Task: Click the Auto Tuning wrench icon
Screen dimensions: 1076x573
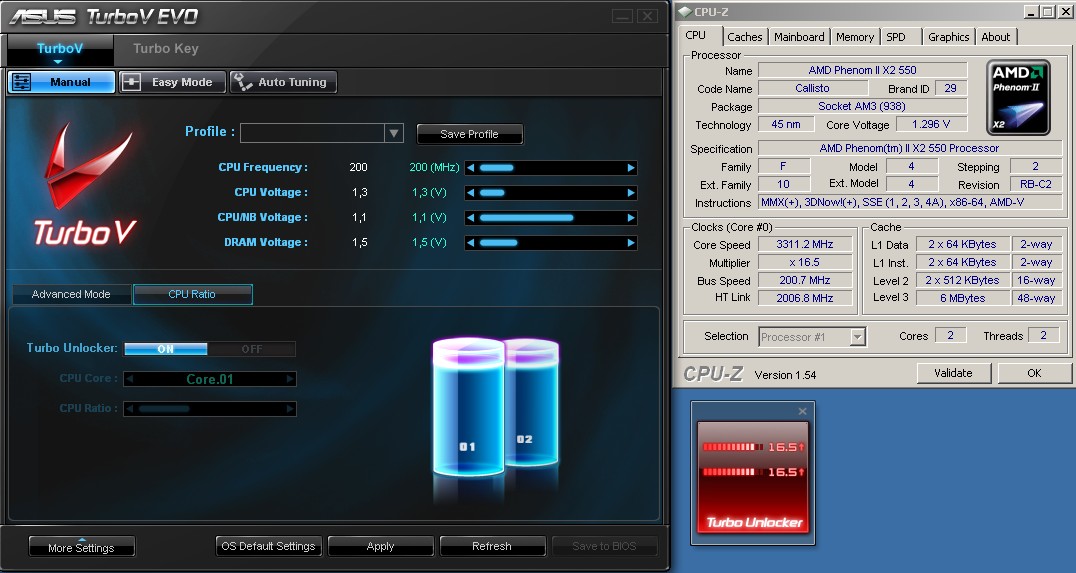Action: coord(242,82)
